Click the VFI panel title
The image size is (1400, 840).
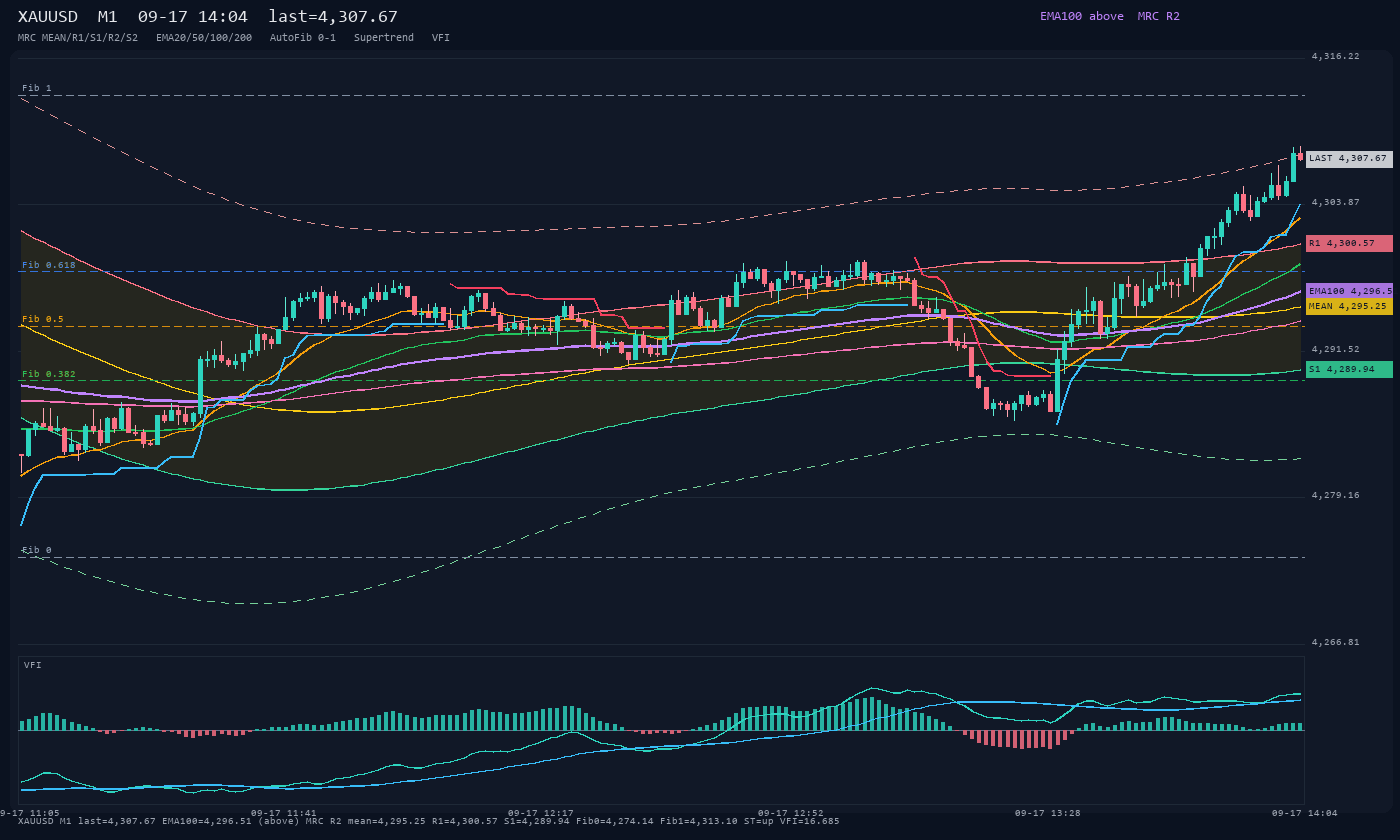[x=33, y=665]
